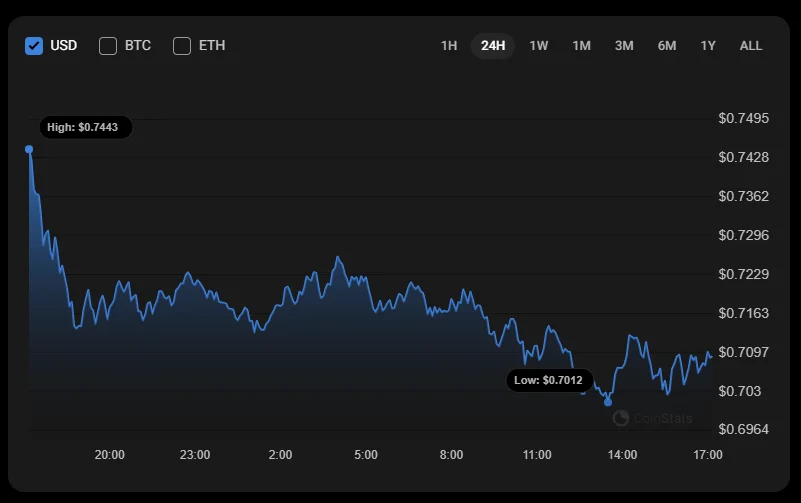801x503 pixels.
Task: Uncheck the USD checkbox
Action: tap(34, 45)
